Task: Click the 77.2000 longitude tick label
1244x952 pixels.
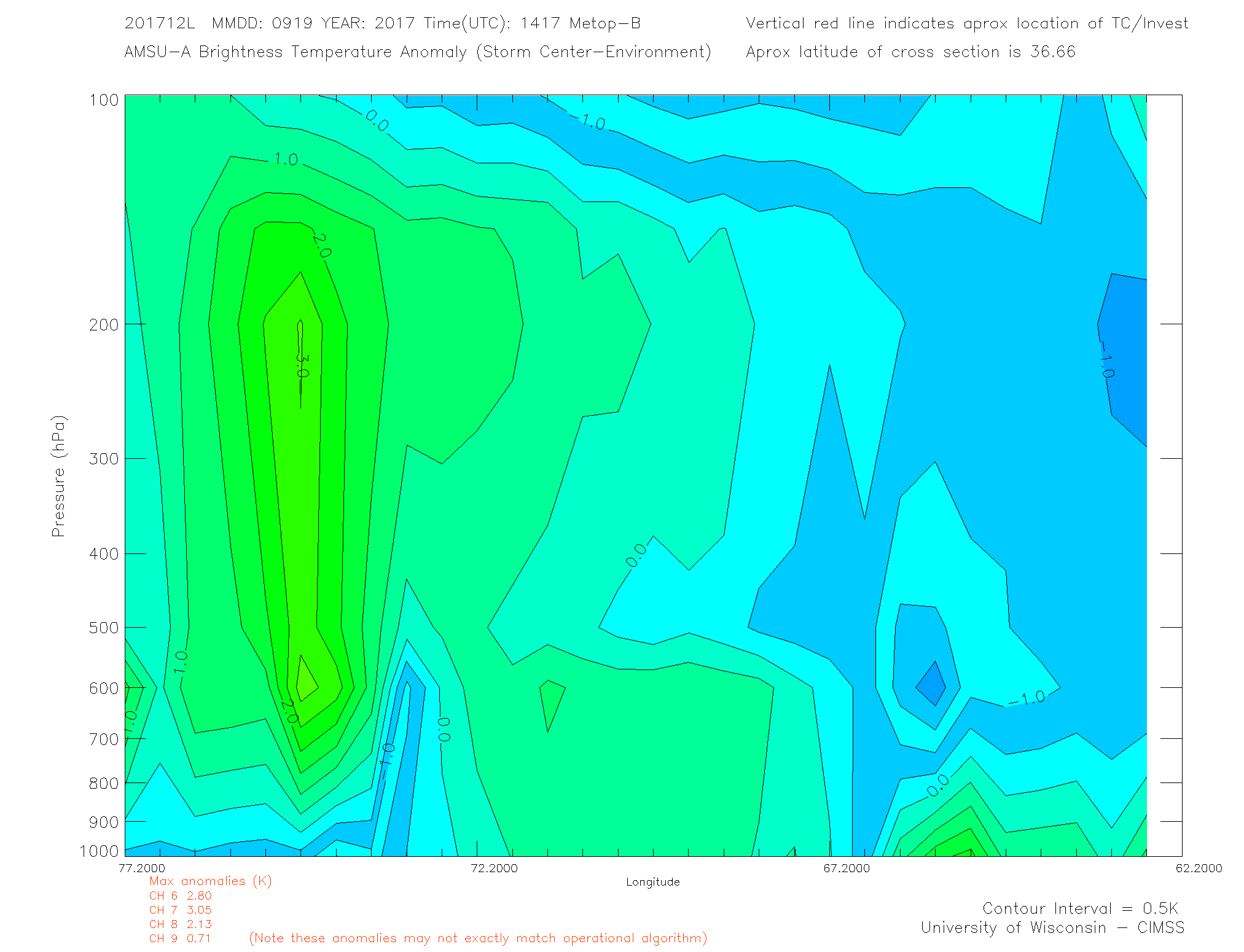Action: (x=142, y=868)
